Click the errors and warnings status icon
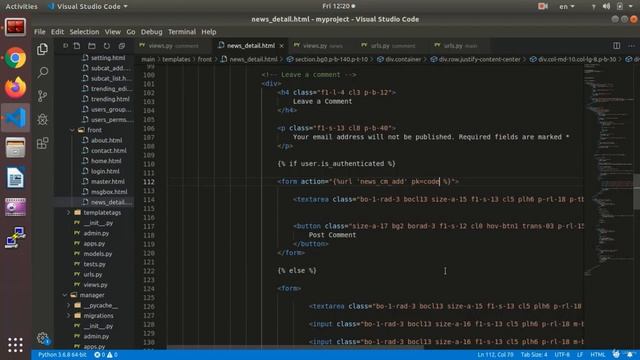The image size is (640, 360). 106,355
